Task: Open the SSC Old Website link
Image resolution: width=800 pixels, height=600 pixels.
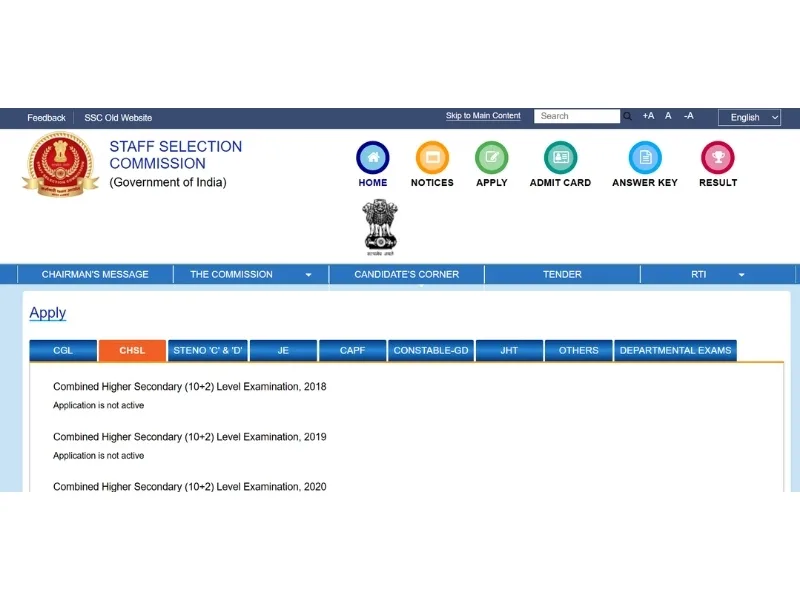Action: click(x=118, y=118)
